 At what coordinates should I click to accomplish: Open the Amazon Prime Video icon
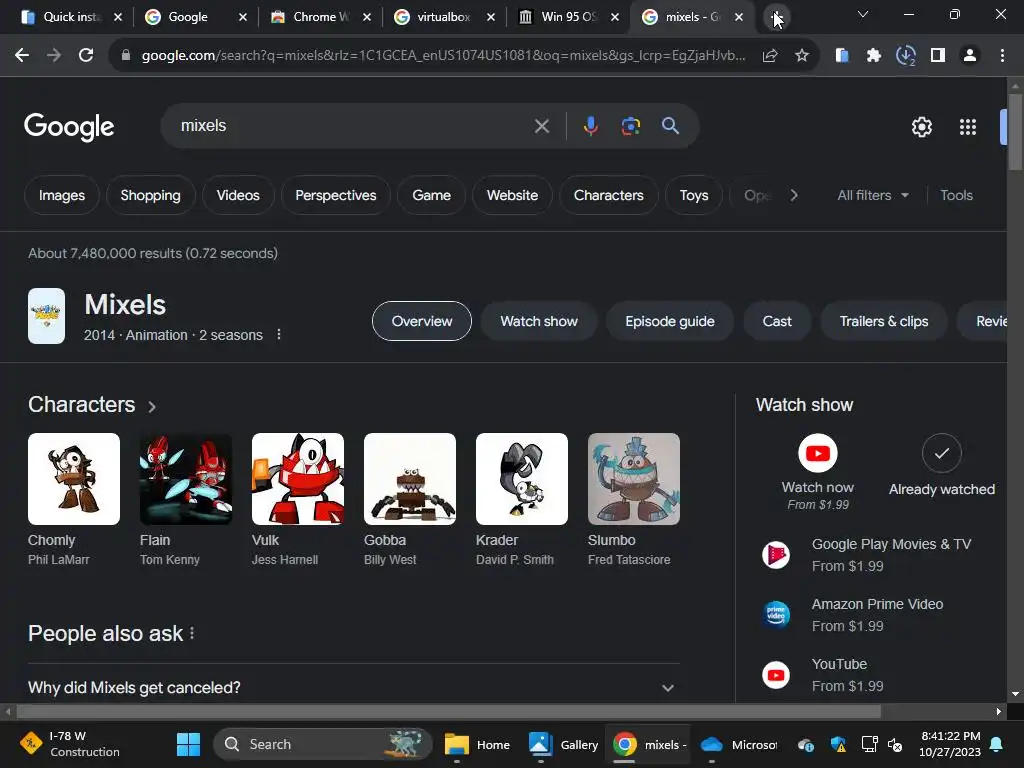[776, 615]
